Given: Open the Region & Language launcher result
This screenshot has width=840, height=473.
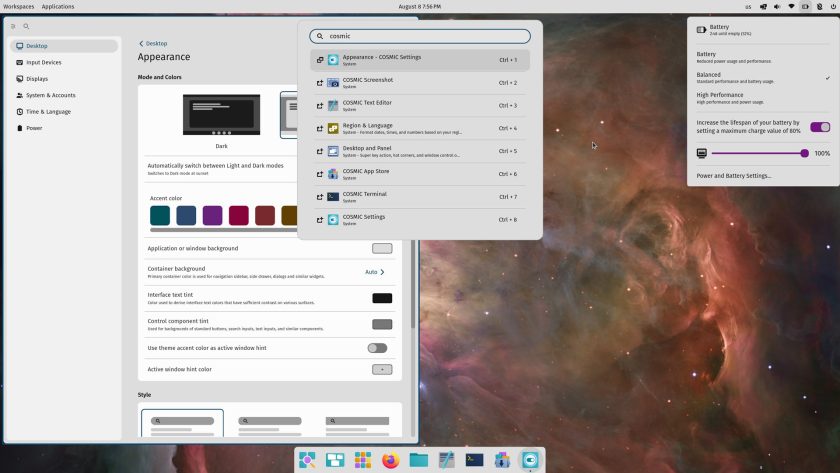Looking at the screenshot, I should click(x=419, y=129).
